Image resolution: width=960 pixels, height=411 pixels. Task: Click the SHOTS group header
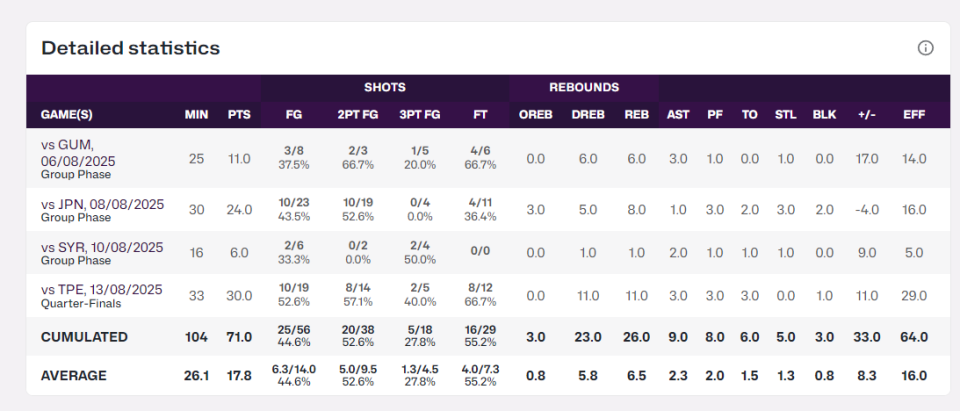(x=385, y=87)
